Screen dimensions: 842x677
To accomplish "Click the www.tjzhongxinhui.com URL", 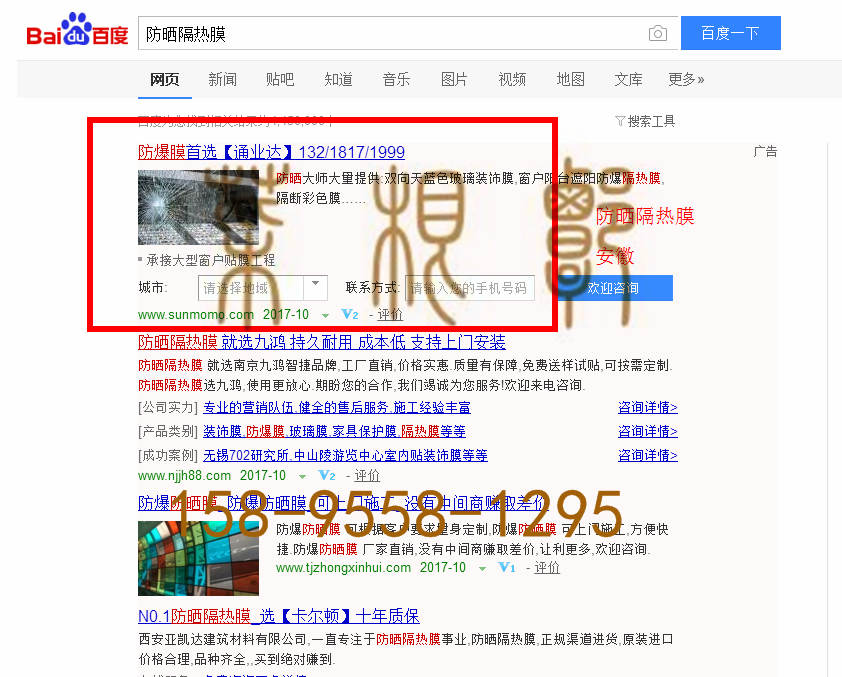I will point(344,567).
